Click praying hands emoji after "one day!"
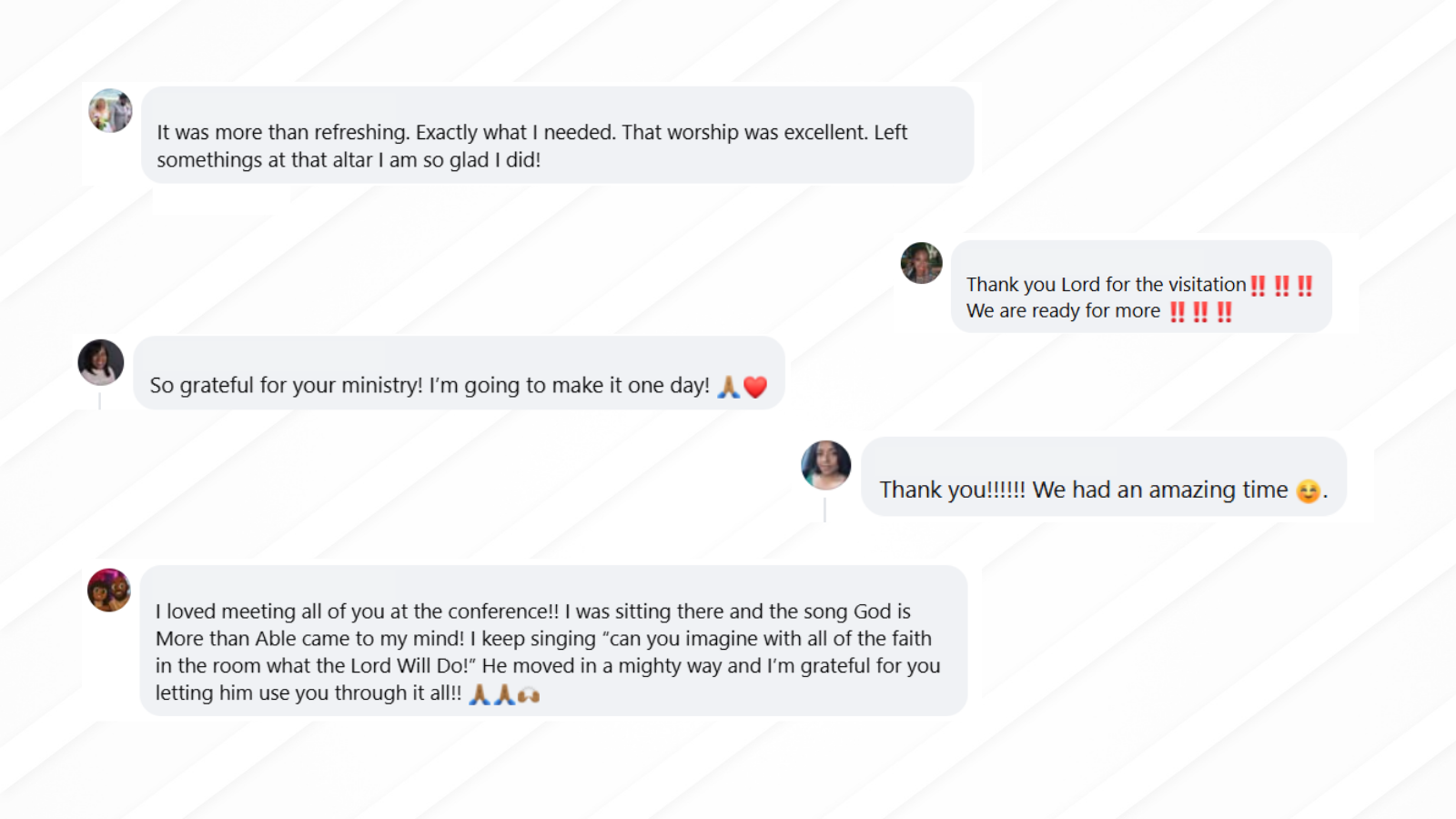This screenshot has width=1456, height=819. coord(728,387)
